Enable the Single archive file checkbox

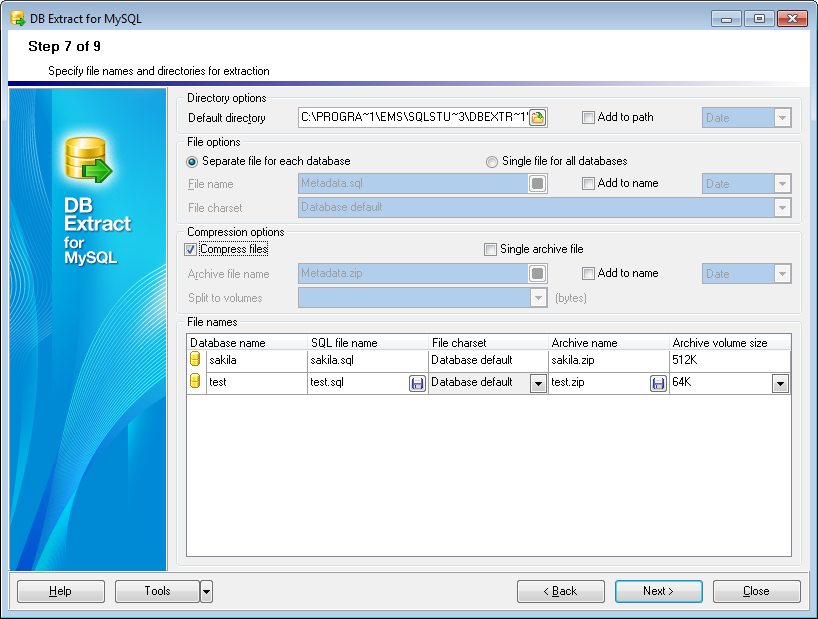490,249
